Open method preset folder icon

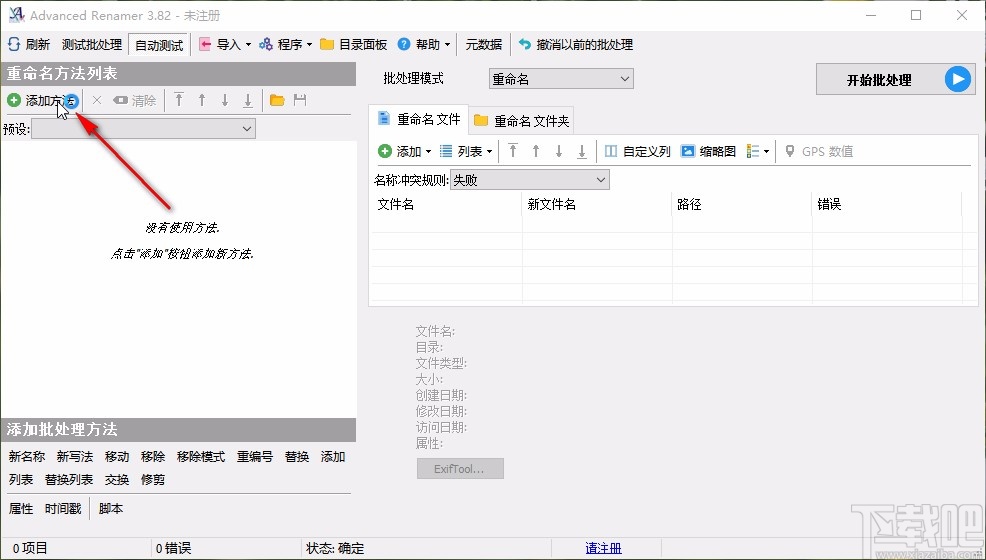(277, 100)
